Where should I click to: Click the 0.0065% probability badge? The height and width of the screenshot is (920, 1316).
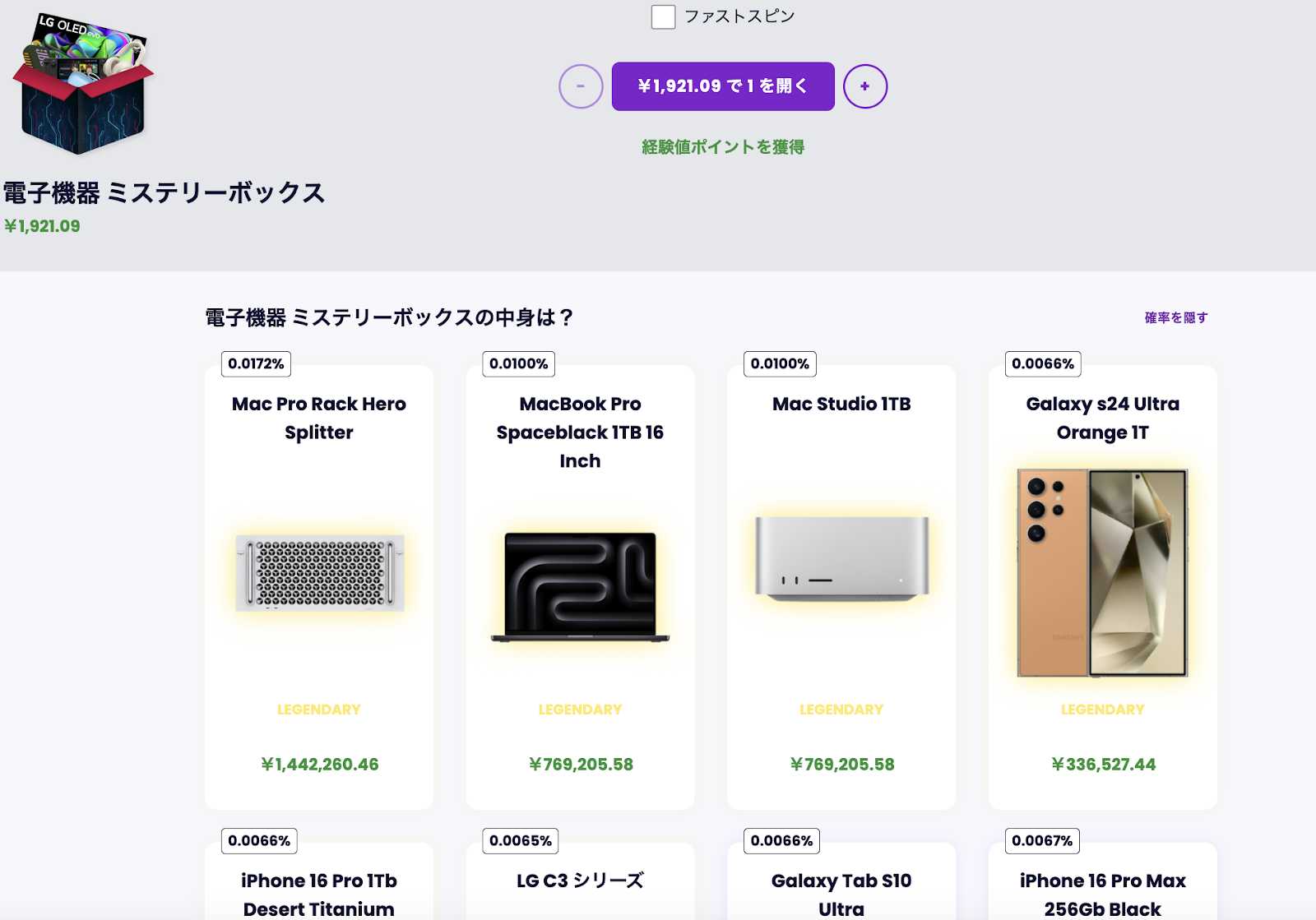click(521, 840)
